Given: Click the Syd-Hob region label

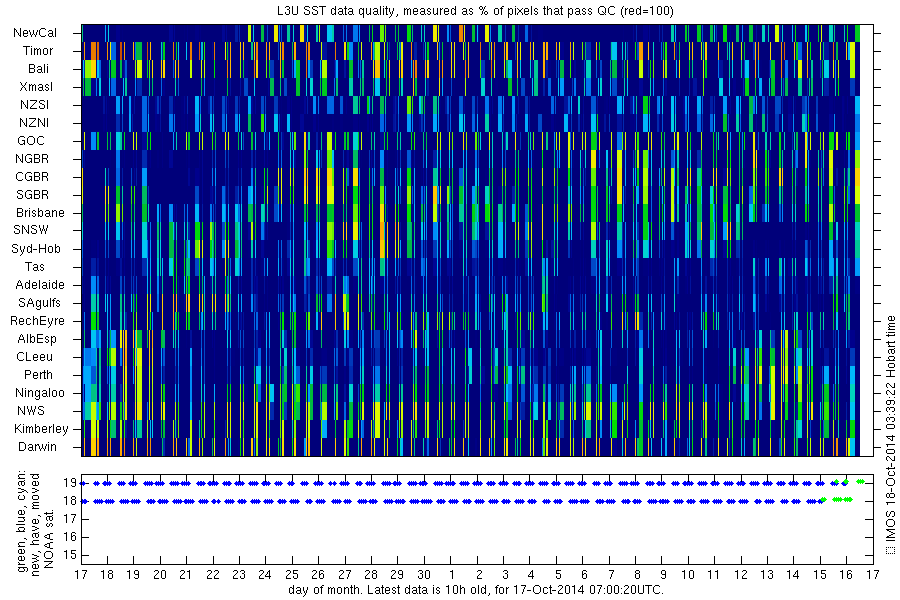Looking at the screenshot, I should point(36,249).
